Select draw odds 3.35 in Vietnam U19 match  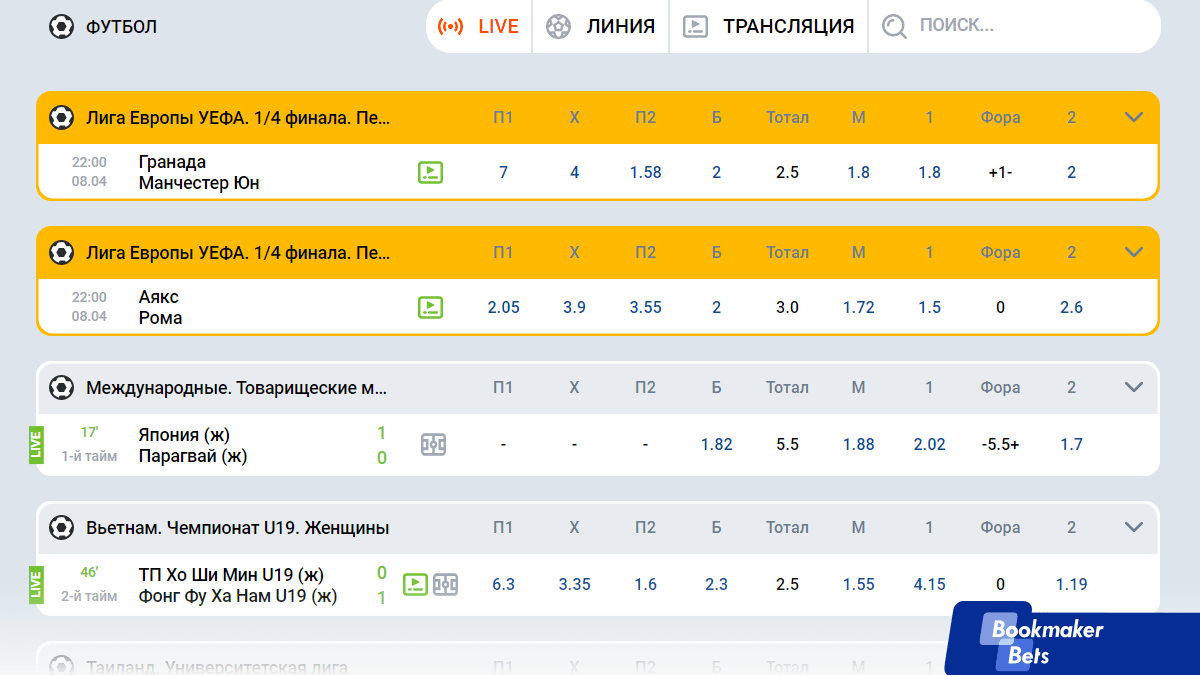tap(574, 584)
